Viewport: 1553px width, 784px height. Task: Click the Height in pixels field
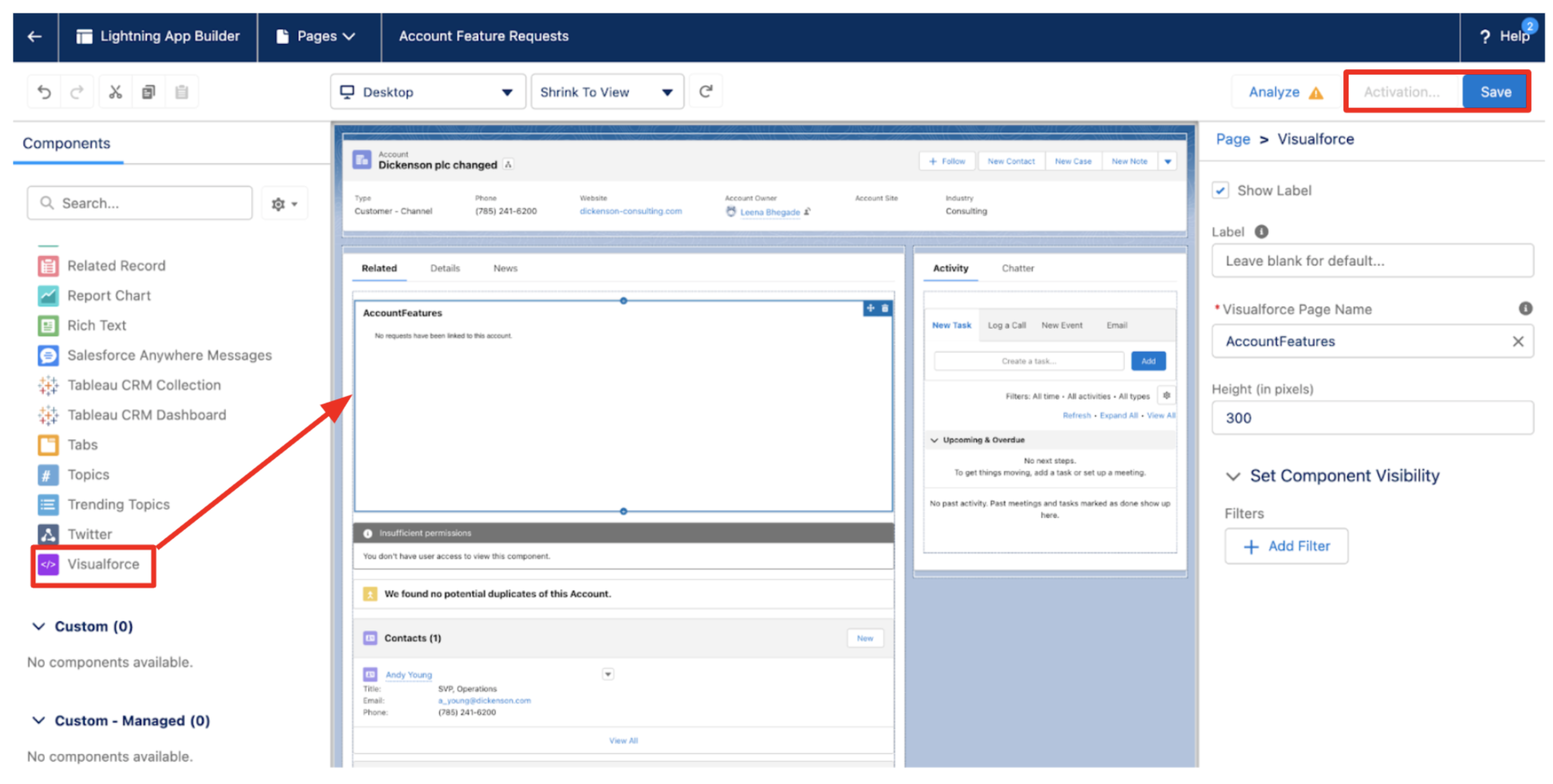point(1372,417)
